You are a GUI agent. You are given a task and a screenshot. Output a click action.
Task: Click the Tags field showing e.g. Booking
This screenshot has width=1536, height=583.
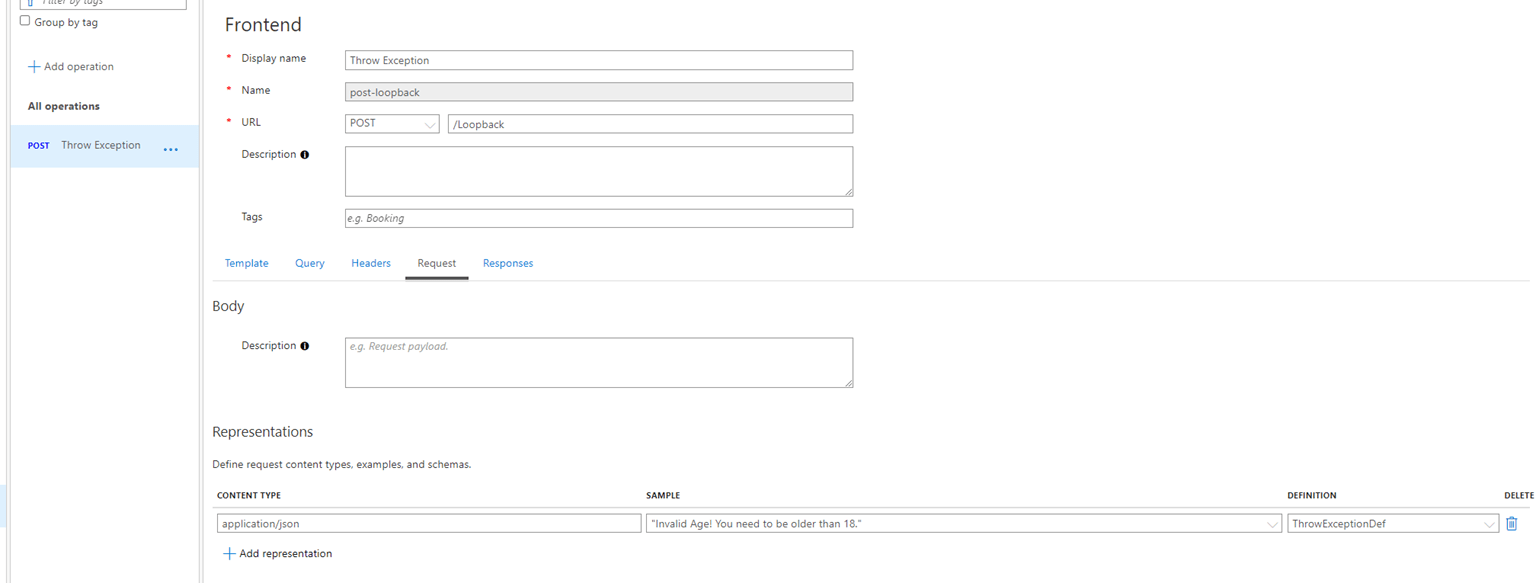(x=598, y=218)
